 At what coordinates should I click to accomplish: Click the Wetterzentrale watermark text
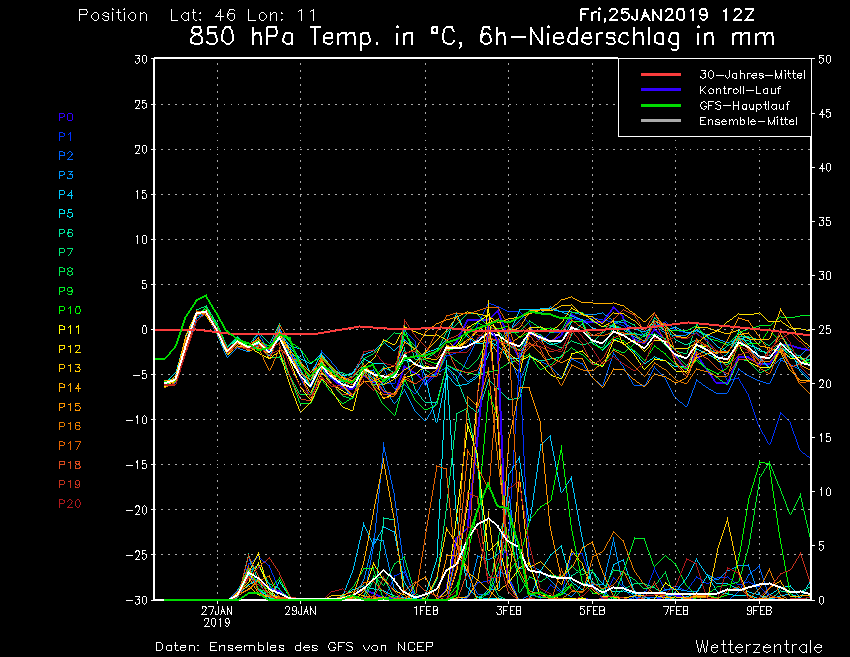(759, 647)
